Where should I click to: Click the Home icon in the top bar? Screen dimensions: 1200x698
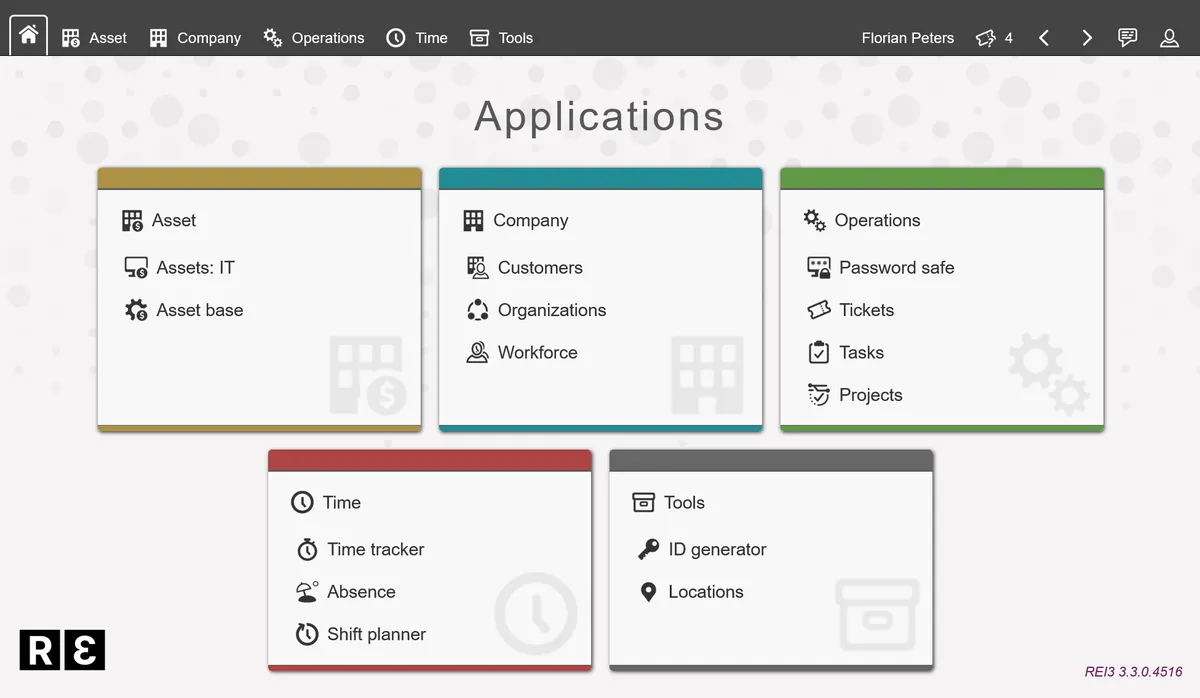pos(28,36)
